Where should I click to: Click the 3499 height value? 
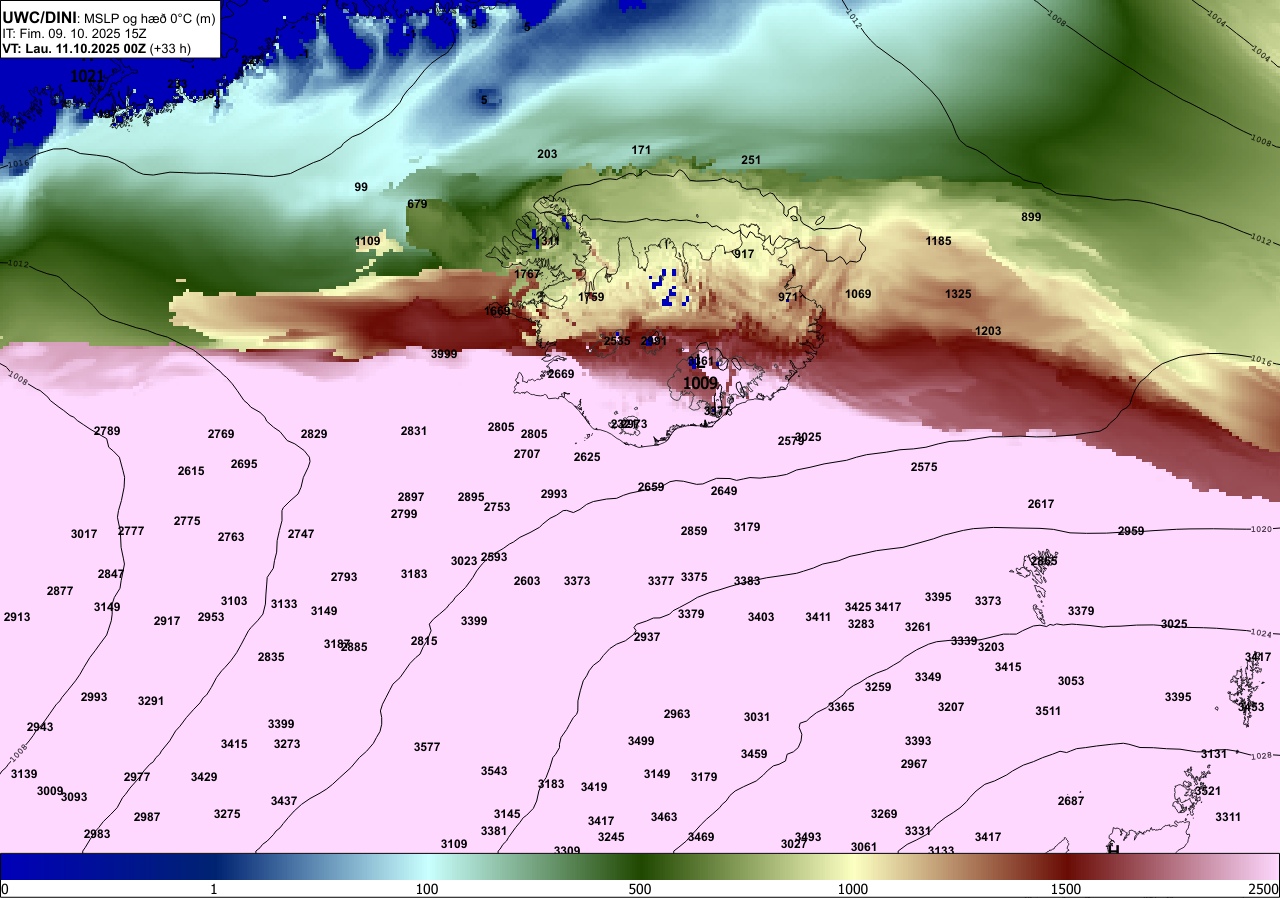pyautogui.click(x=641, y=741)
